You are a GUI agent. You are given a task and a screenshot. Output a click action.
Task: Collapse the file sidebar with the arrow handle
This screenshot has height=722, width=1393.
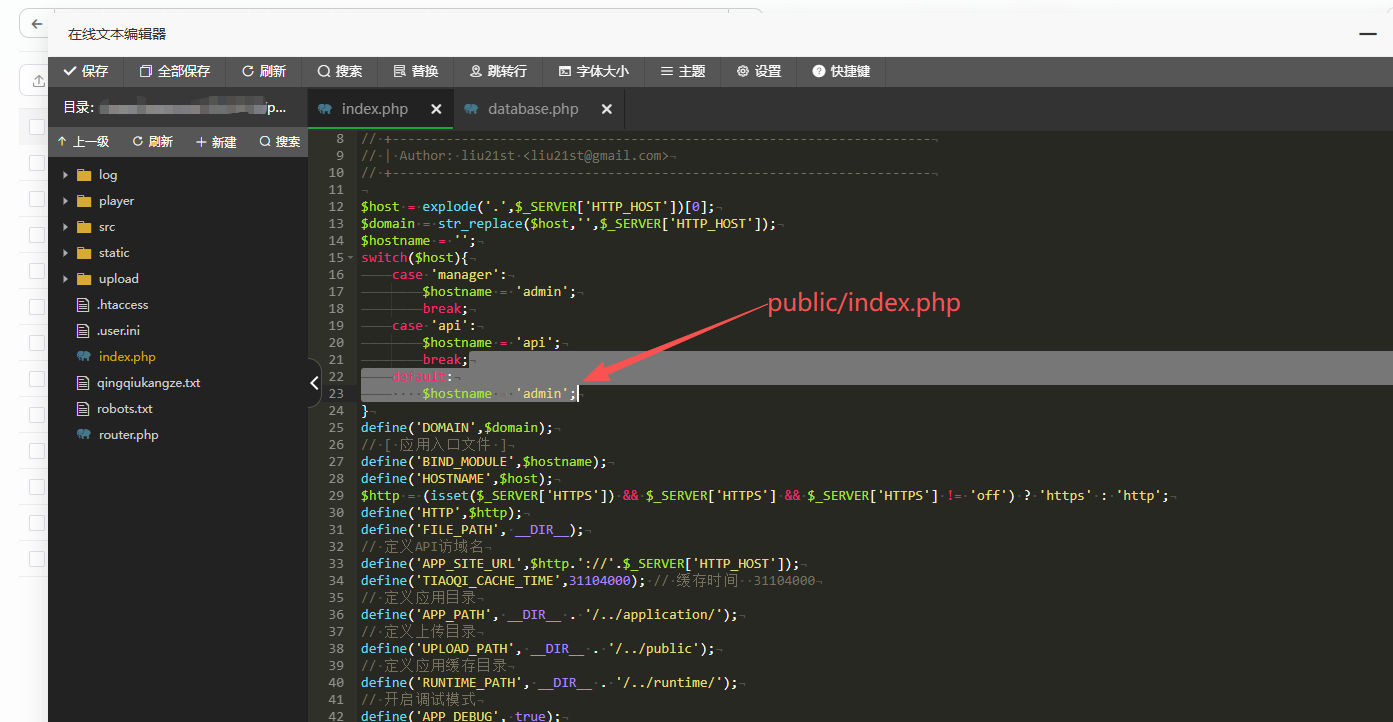314,382
